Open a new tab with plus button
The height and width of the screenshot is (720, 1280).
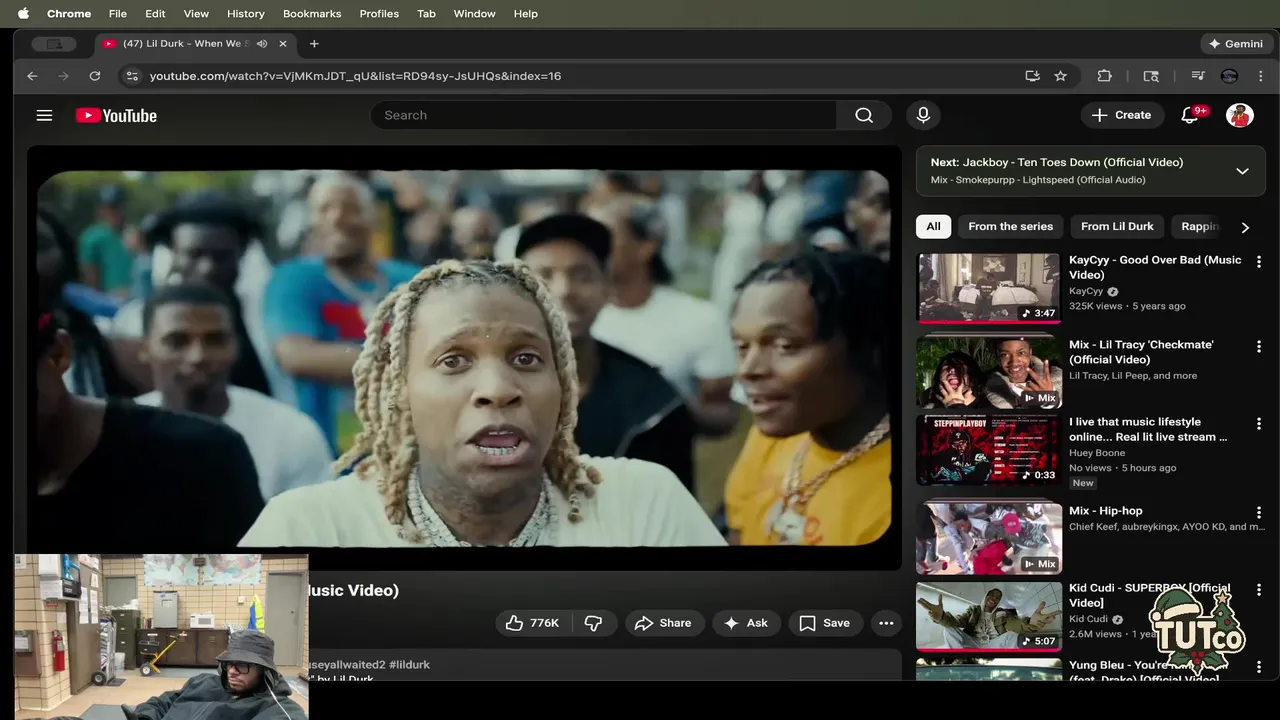pos(314,44)
